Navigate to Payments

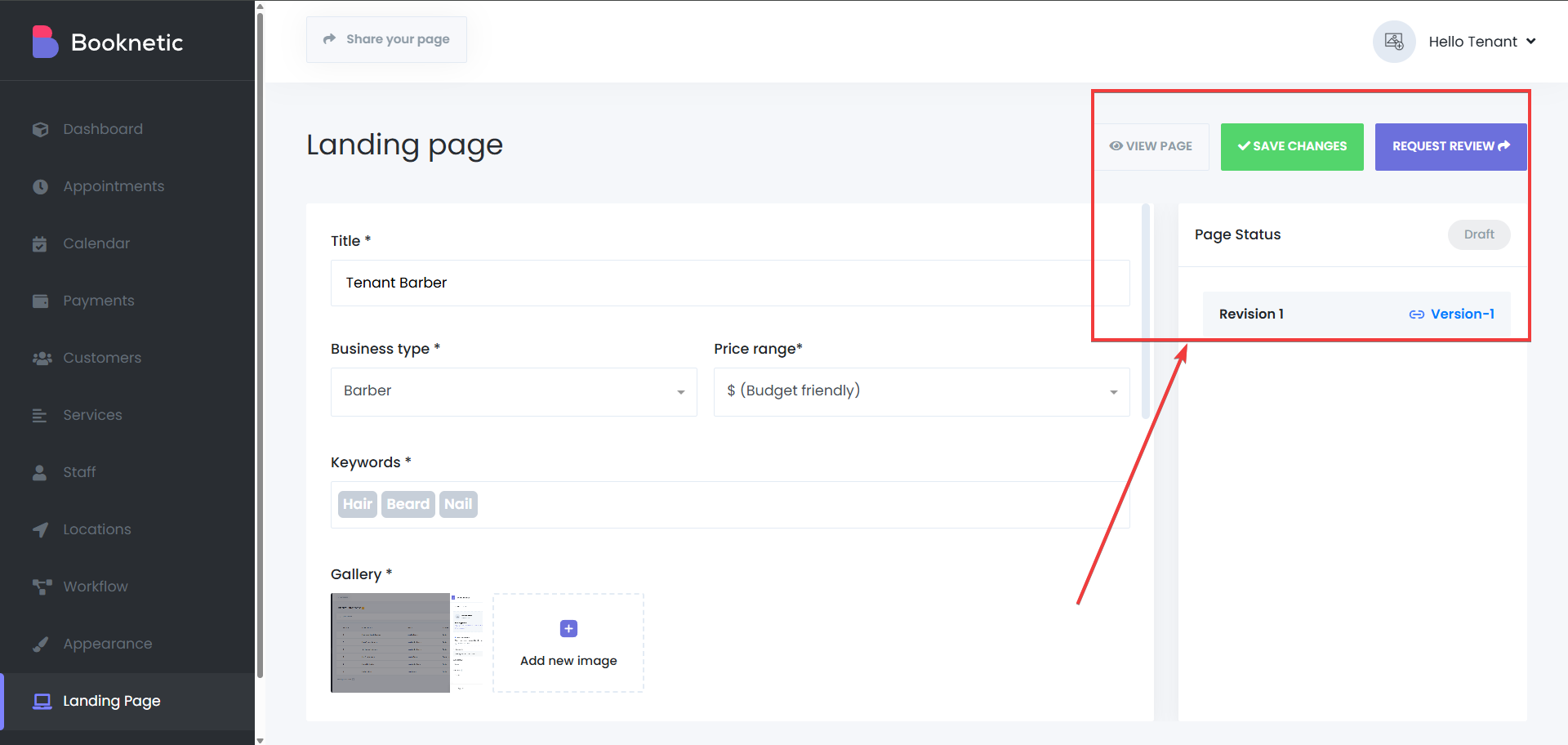coord(127,301)
